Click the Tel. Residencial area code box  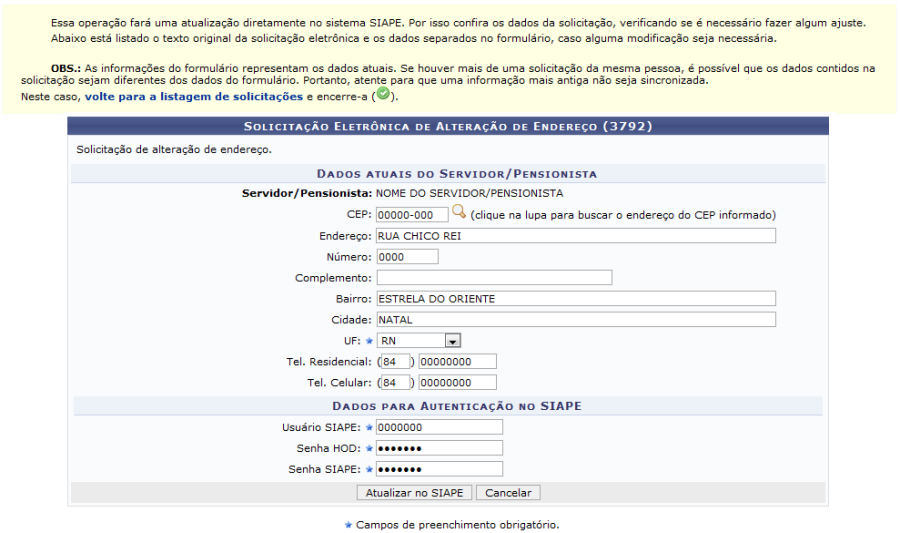coord(396,361)
